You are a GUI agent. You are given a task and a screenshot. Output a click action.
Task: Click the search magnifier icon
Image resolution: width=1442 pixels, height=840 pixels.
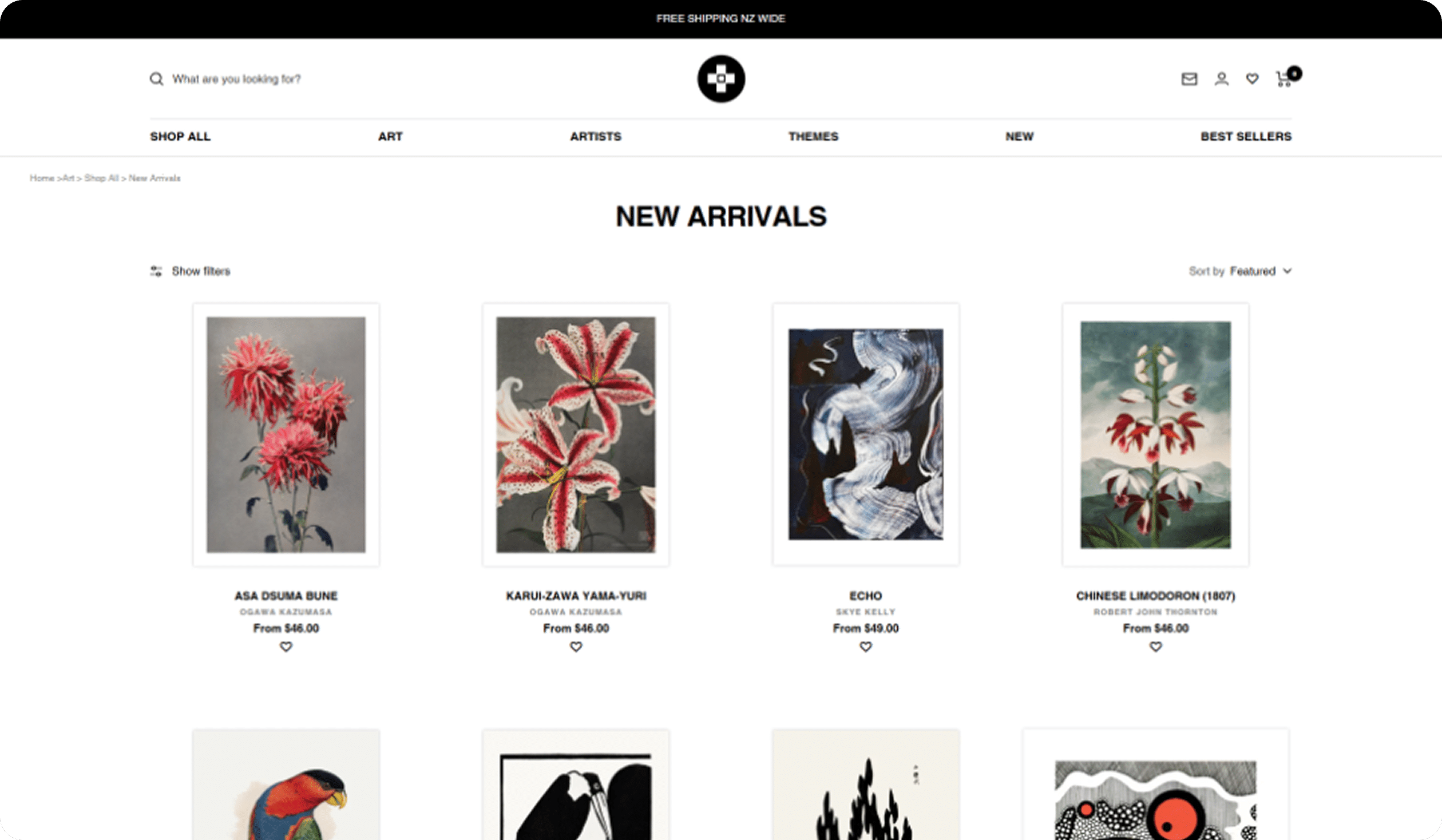156,79
